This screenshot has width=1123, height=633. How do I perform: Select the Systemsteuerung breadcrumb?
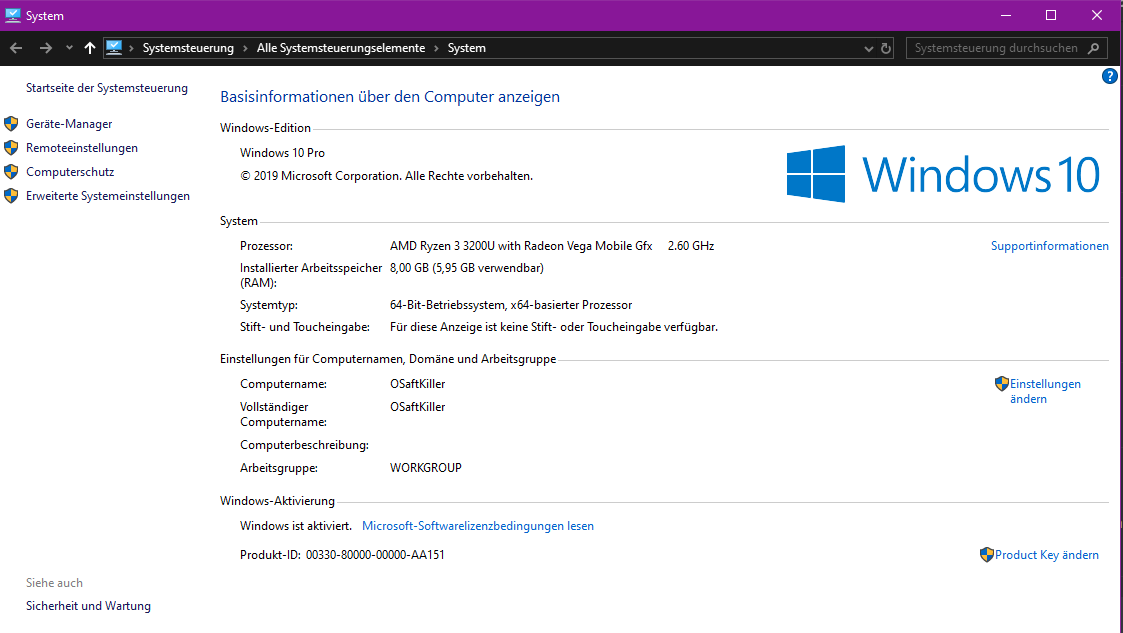[188, 48]
